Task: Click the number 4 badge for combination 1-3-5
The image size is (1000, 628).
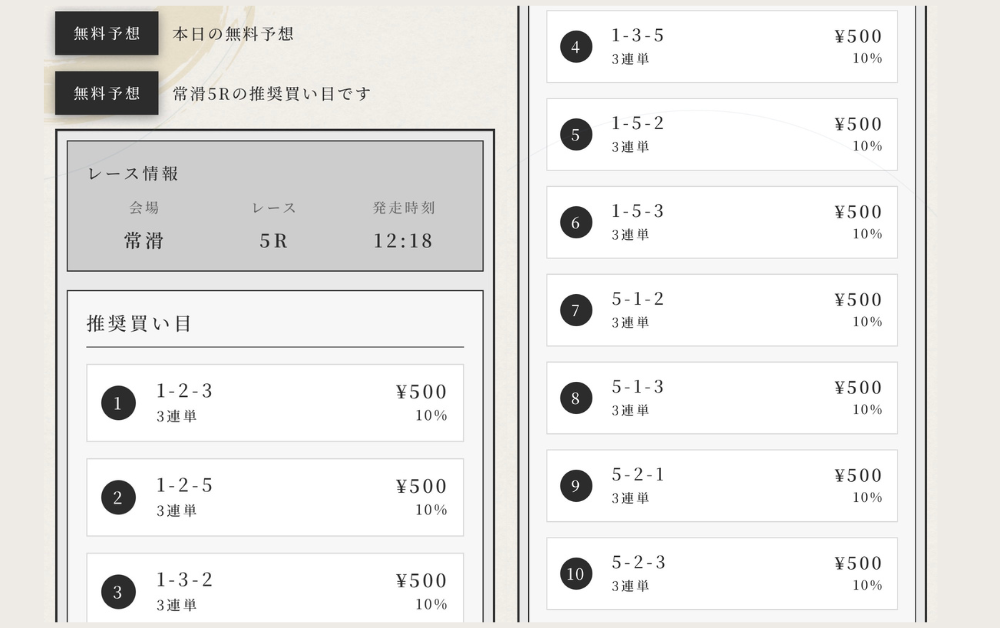Action: [x=576, y=46]
